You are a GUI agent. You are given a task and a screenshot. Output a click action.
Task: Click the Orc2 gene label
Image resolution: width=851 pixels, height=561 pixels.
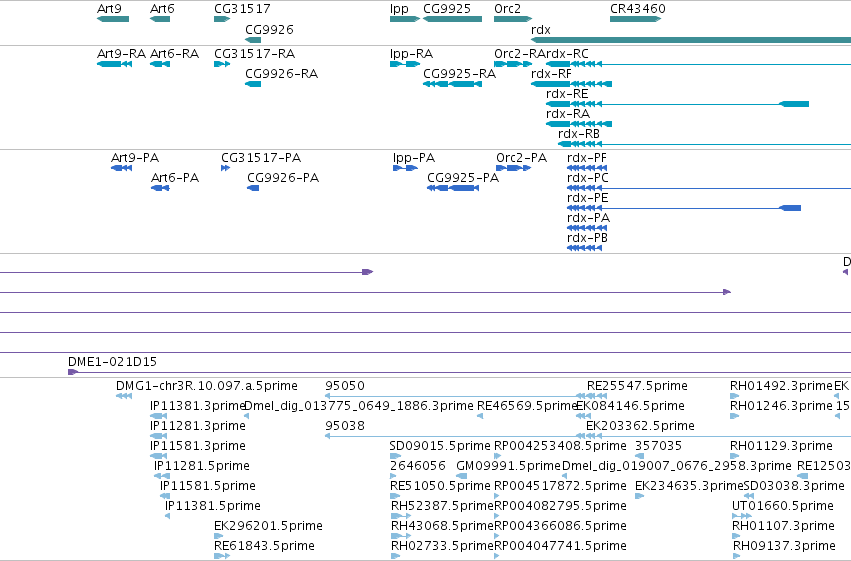coord(507,9)
